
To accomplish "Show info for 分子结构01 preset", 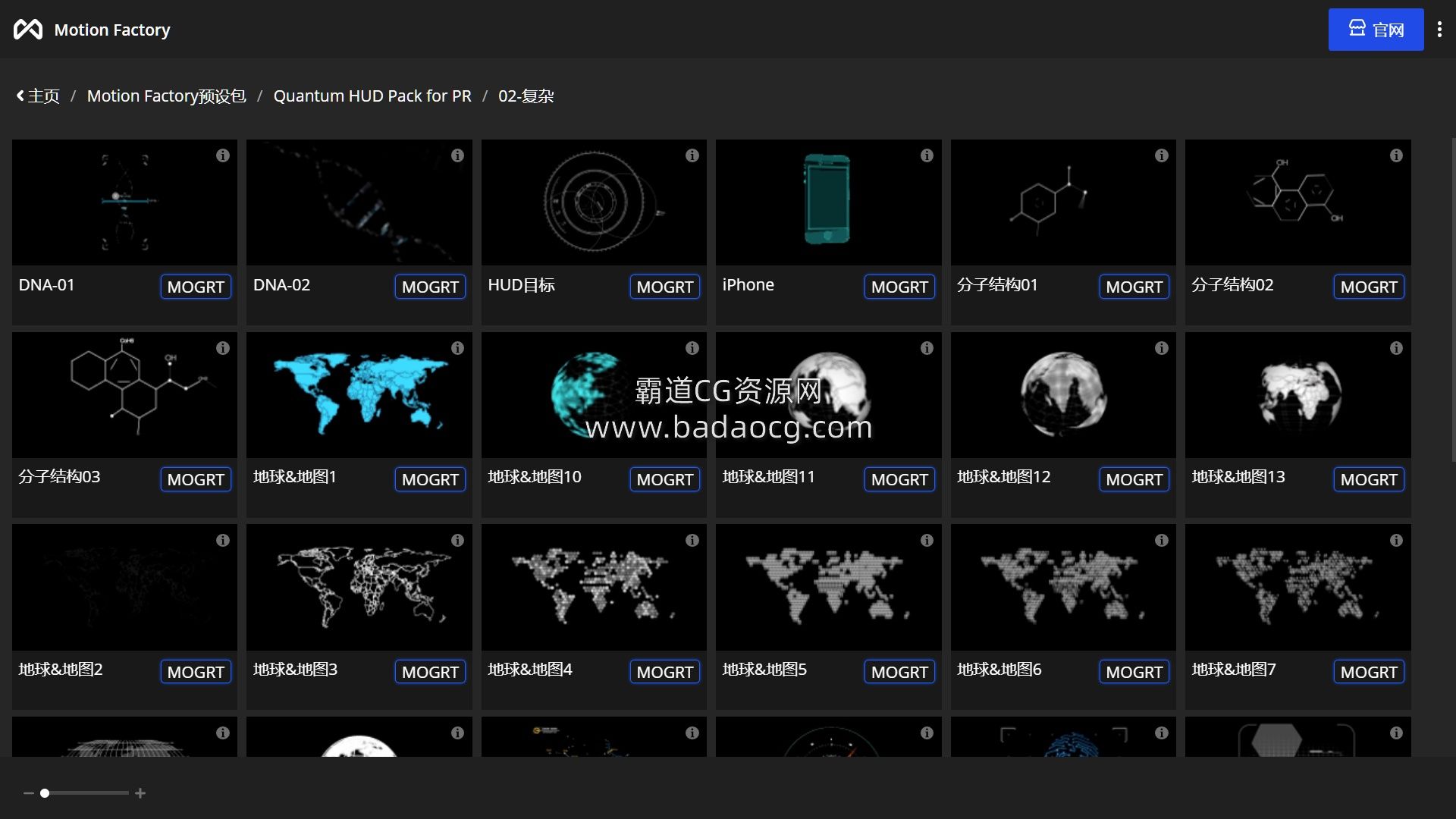I will tap(1161, 155).
